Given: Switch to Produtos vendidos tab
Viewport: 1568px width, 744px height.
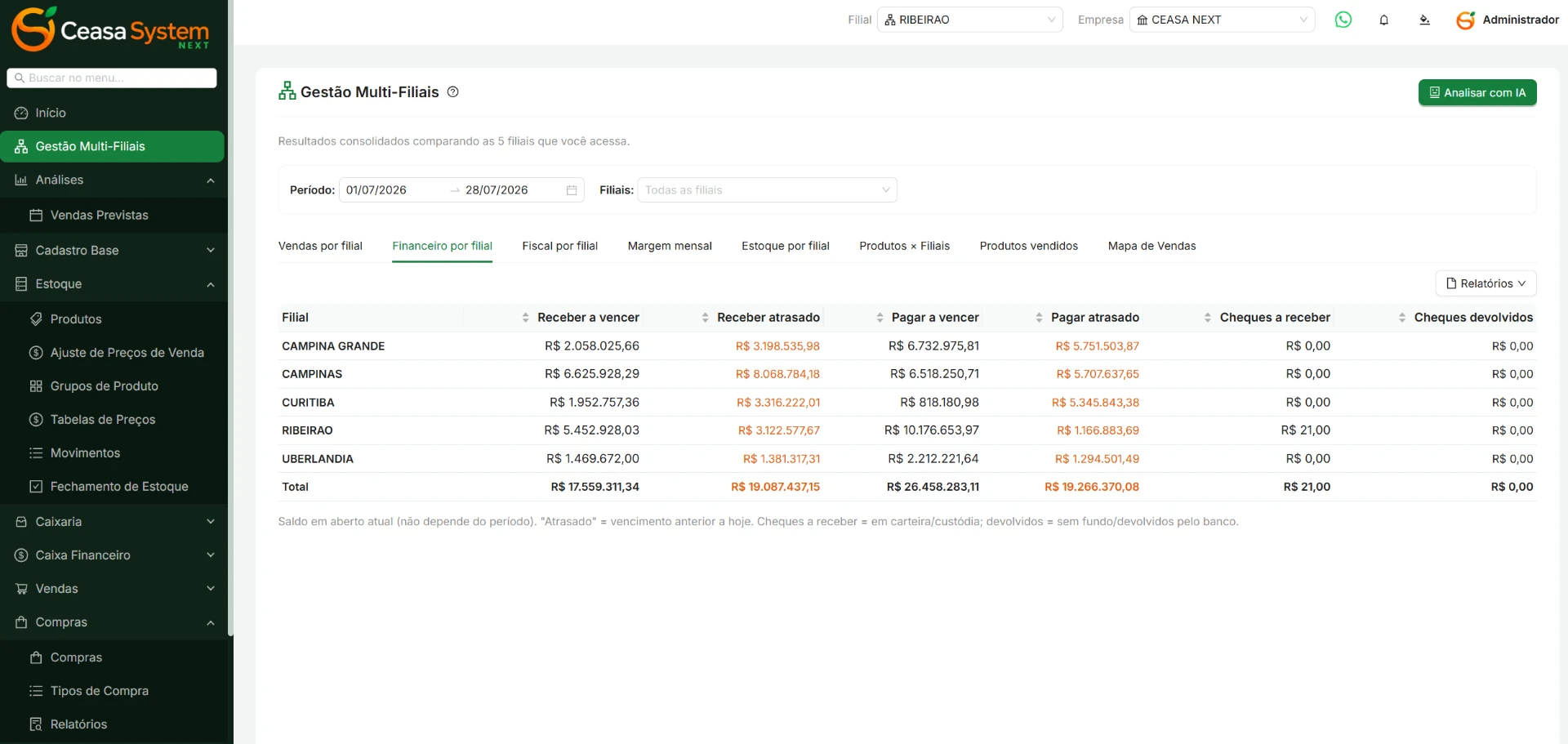Looking at the screenshot, I should [x=1029, y=246].
